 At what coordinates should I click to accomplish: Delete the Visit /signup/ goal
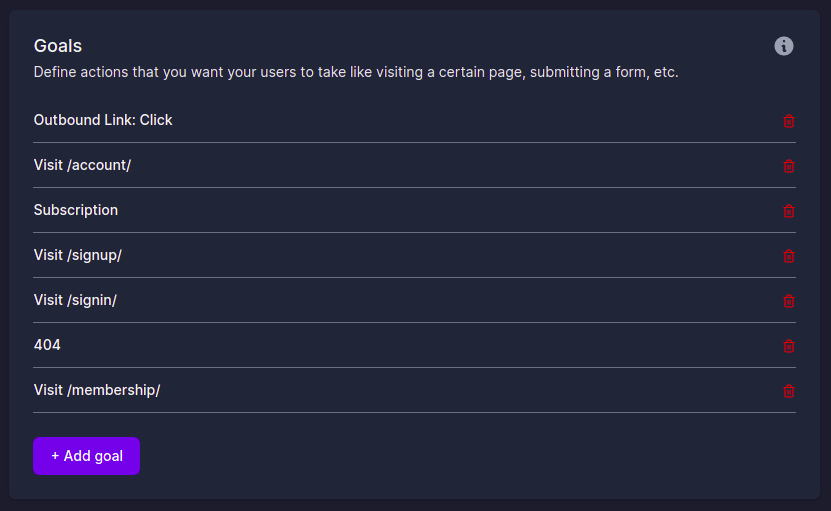[x=789, y=256]
